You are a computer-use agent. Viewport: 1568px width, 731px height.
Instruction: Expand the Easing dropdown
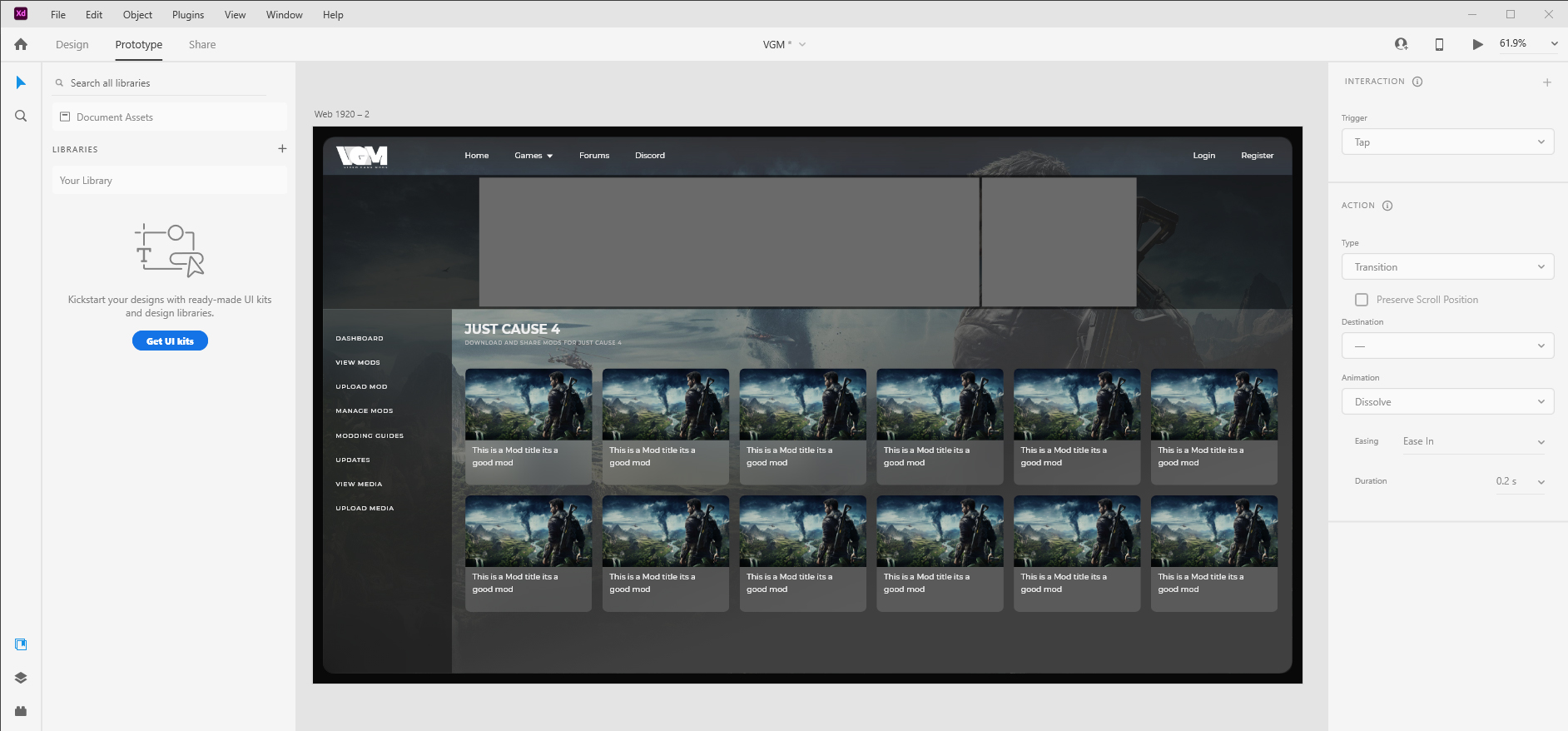pos(1472,442)
